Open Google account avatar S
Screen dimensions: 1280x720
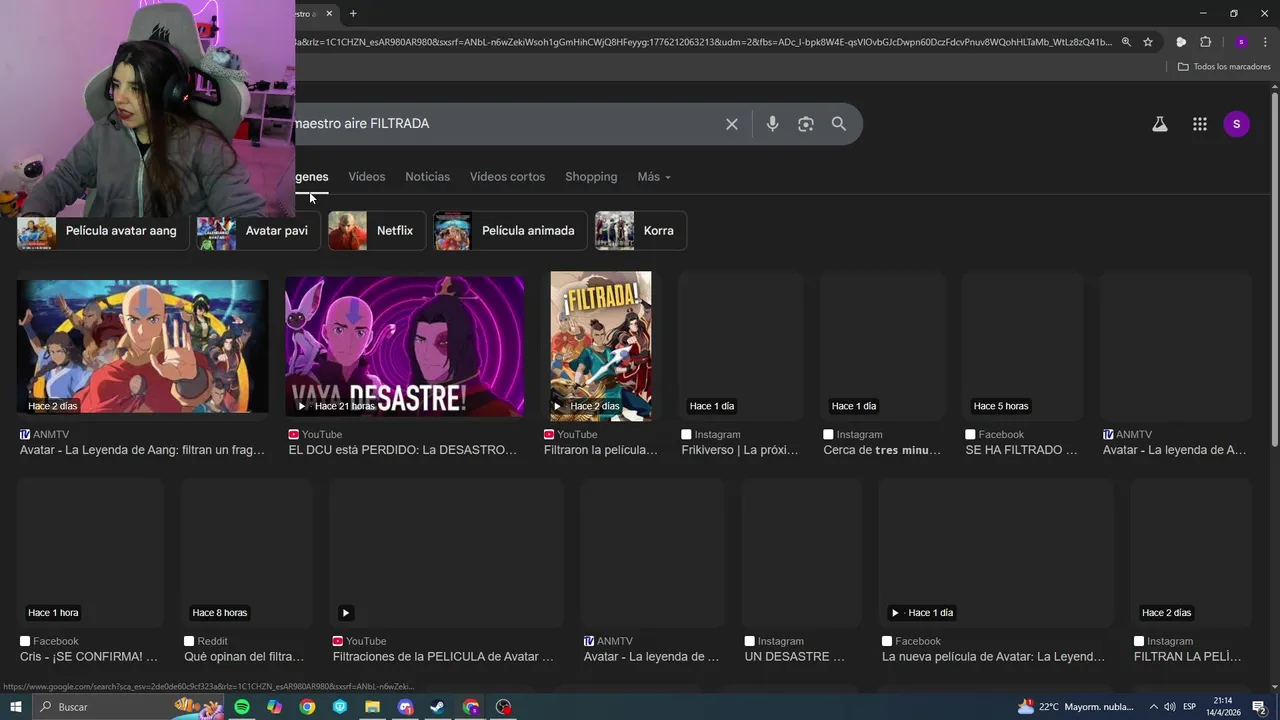tap(1237, 124)
